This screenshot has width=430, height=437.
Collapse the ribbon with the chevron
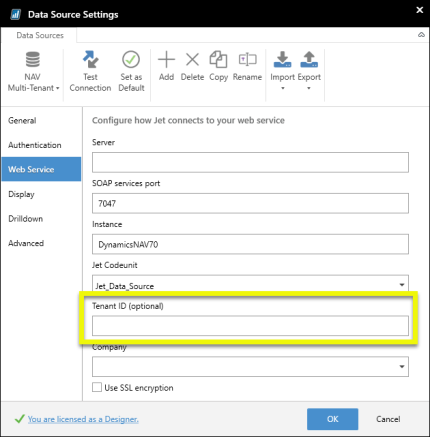tap(421, 35)
